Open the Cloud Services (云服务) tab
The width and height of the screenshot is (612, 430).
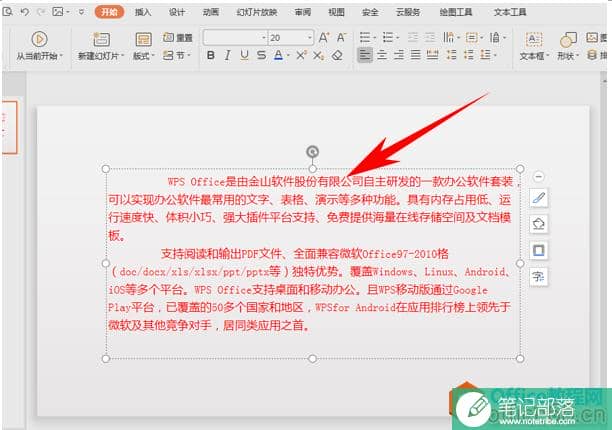pyautogui.click(x=408, y=12)
